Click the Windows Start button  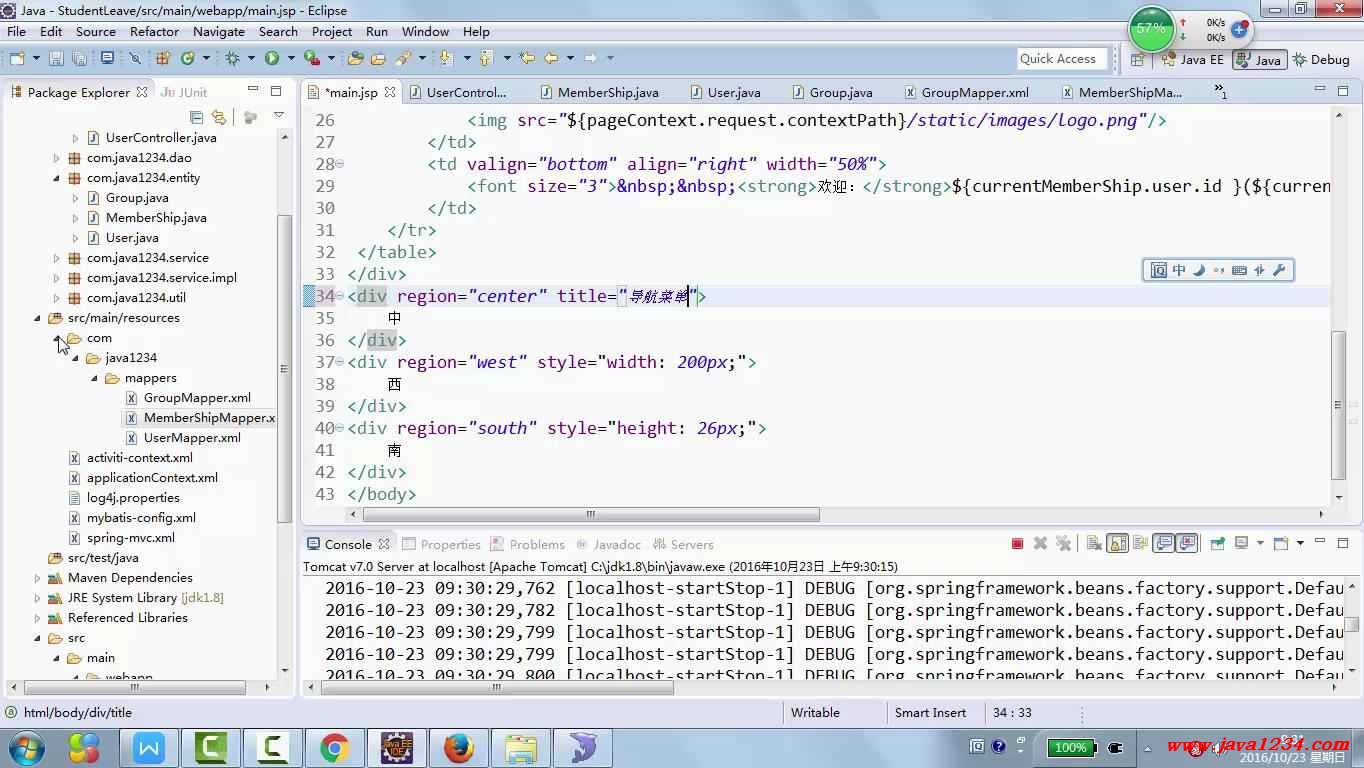tap(27, 748)
